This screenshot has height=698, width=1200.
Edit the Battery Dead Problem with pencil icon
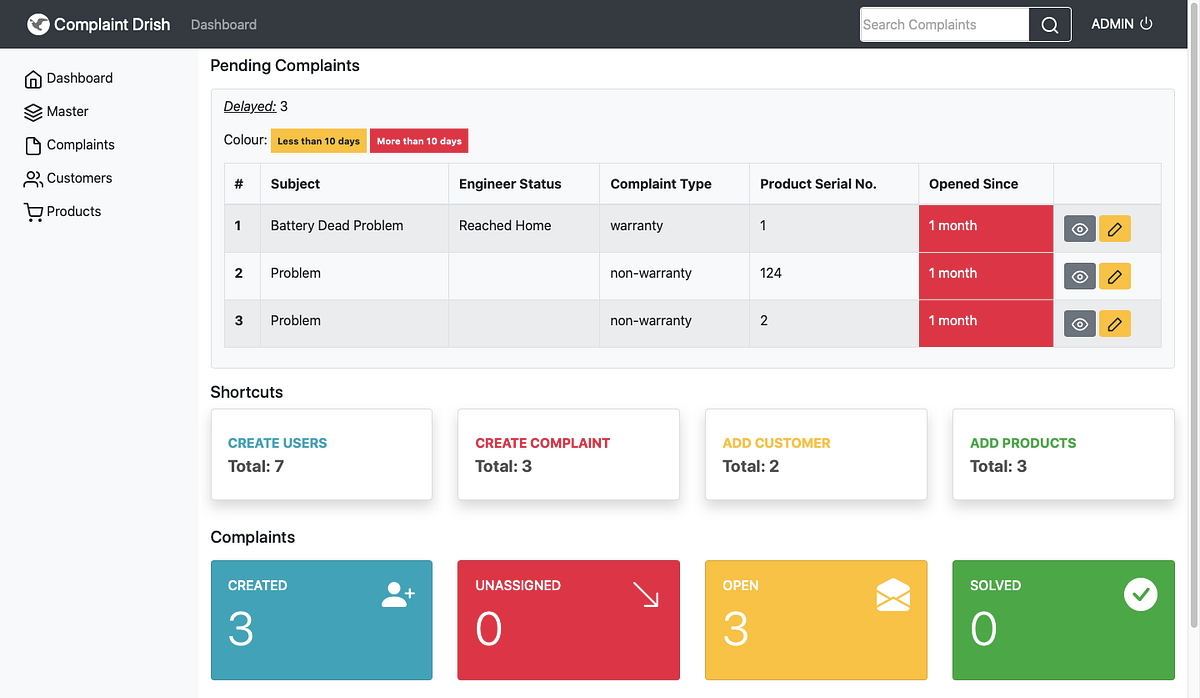1115,228
